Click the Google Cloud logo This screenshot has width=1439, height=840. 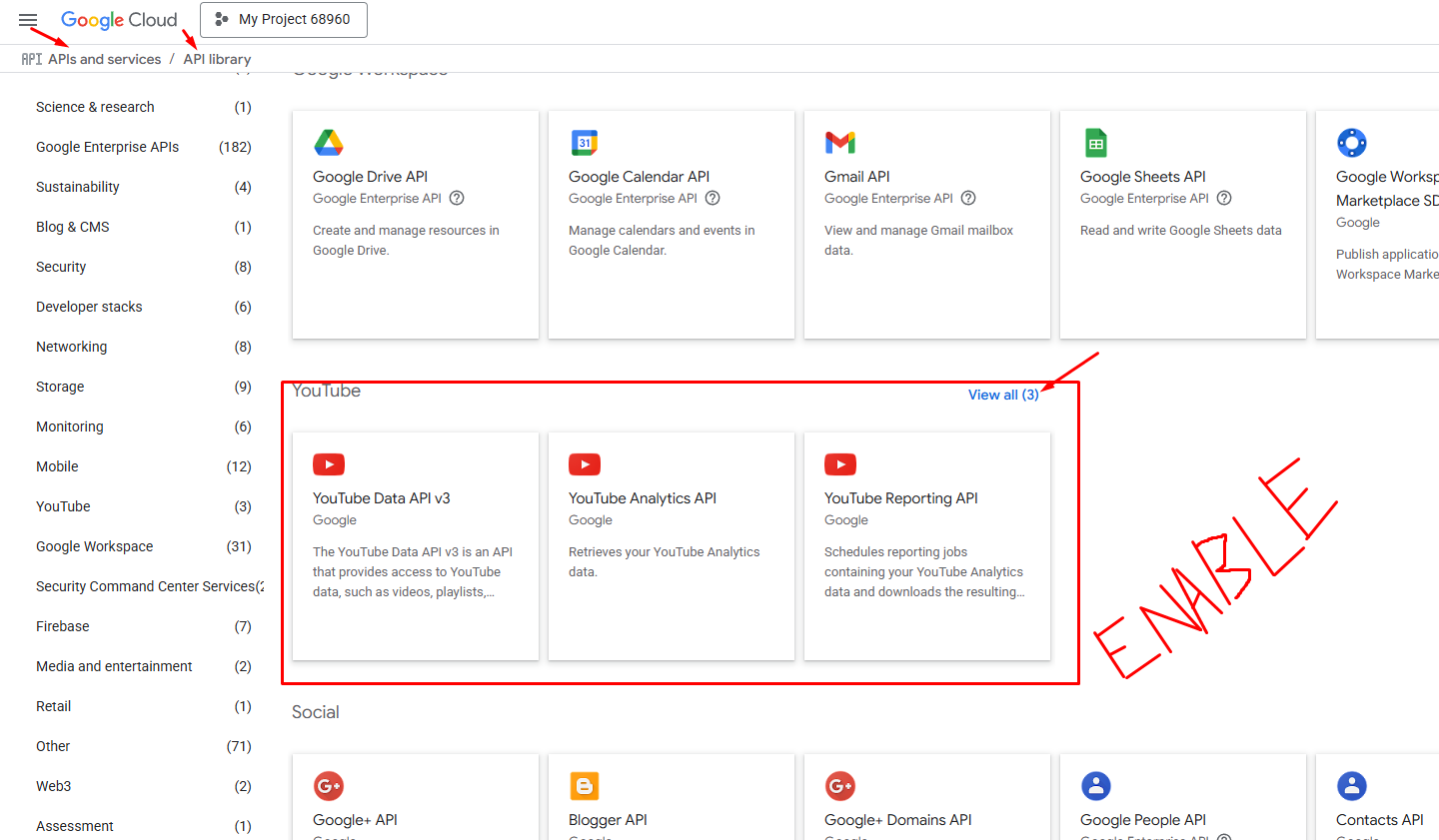tap(119, 20)
